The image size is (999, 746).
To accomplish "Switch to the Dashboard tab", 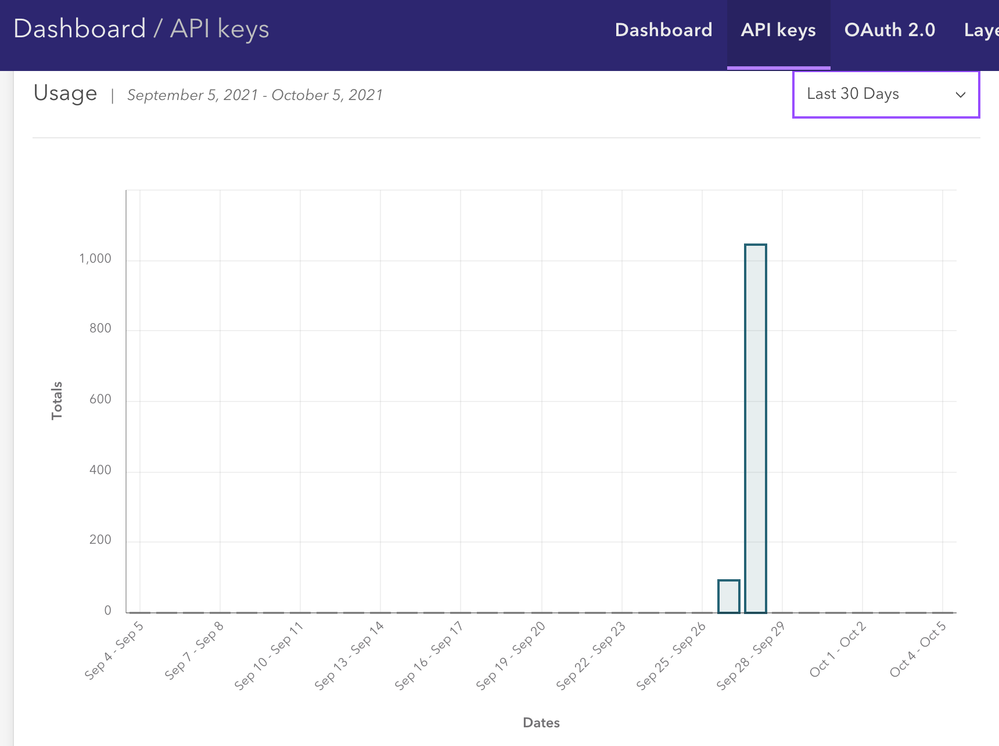I will [x=663, y=30].
